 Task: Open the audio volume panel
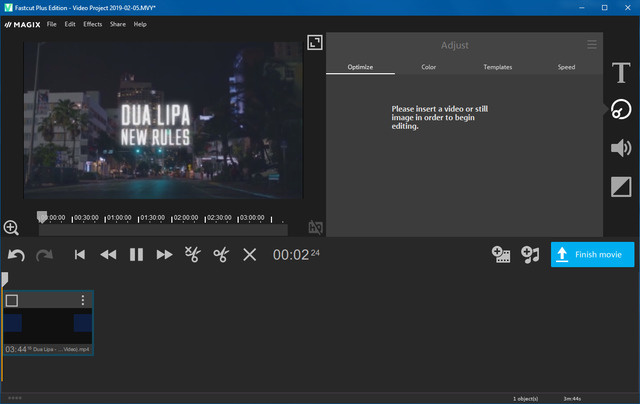coord(621,148)
